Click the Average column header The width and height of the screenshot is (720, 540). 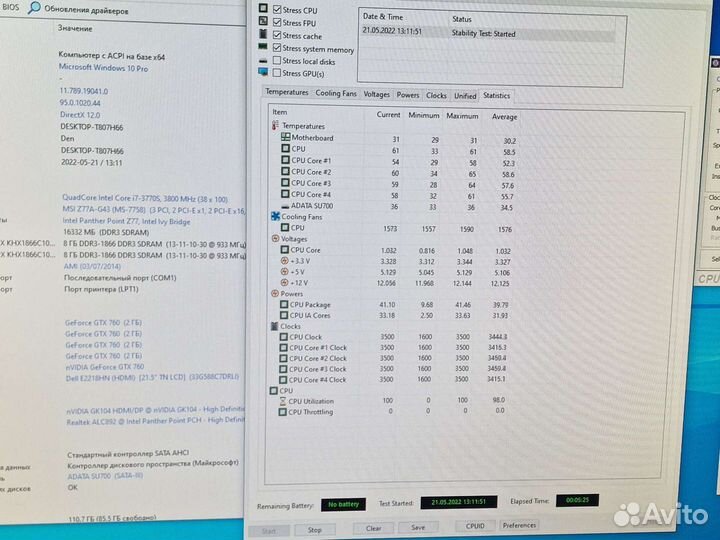tap(504, 117)
